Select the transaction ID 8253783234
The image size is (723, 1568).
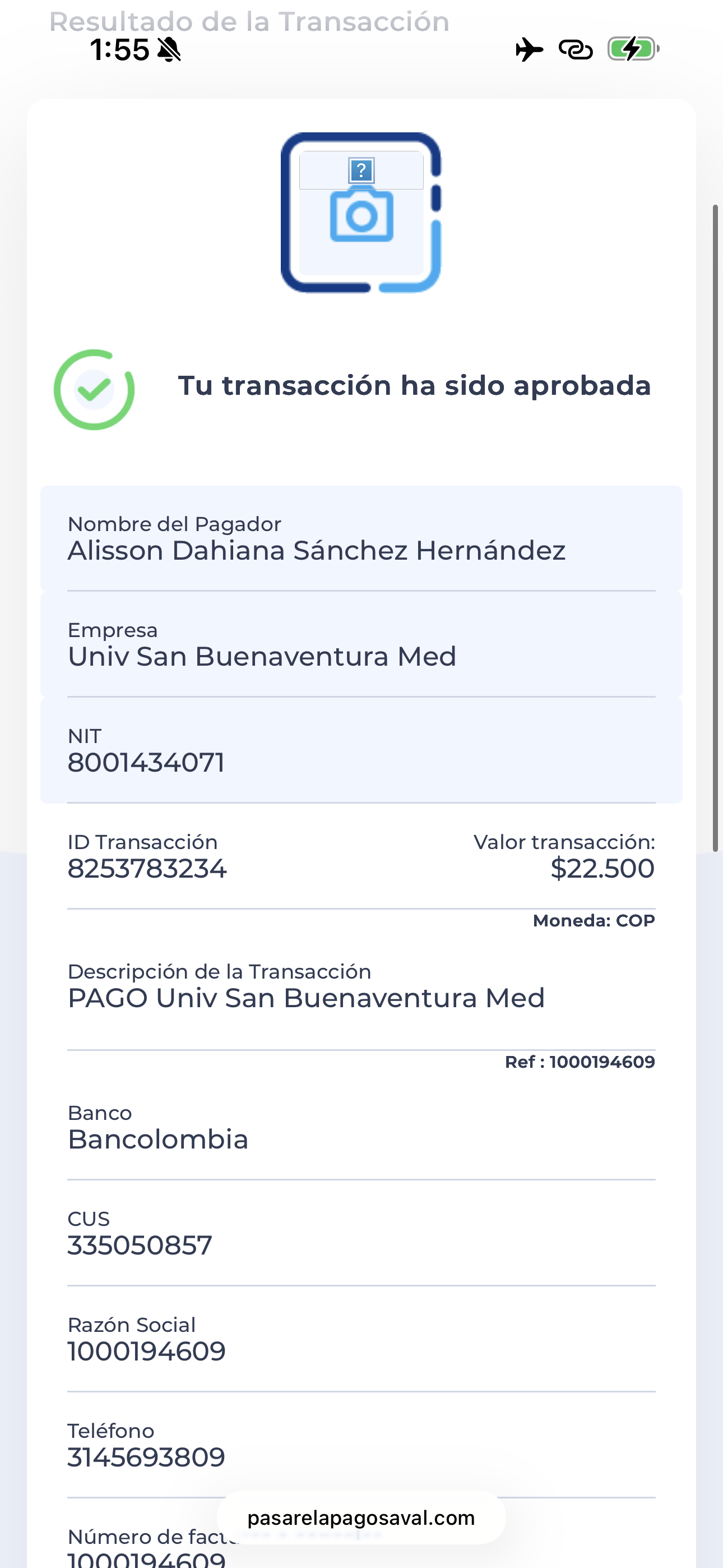pos(147,868)
